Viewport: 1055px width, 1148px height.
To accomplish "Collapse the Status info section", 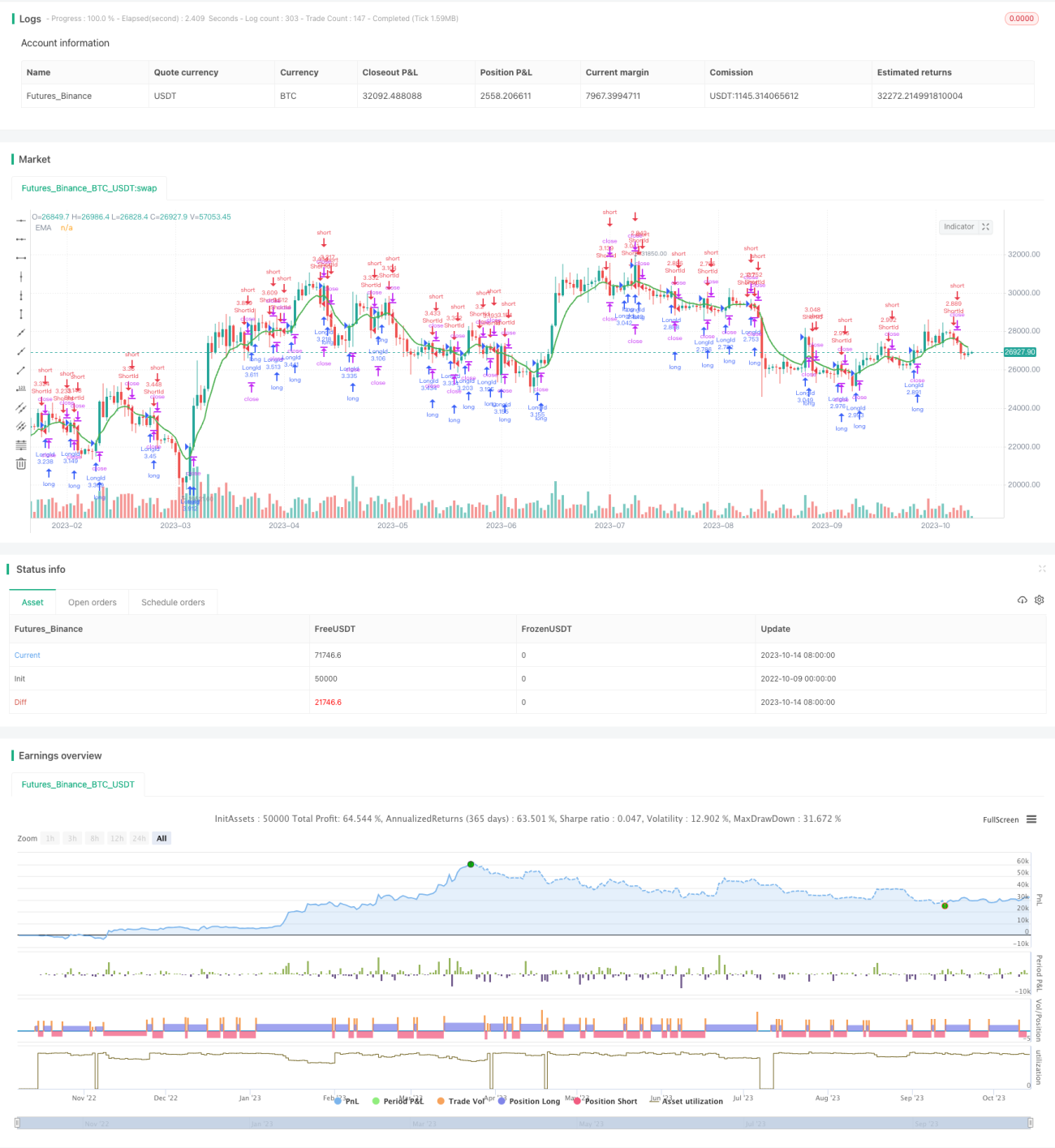I will click(x=1042, y=569).
